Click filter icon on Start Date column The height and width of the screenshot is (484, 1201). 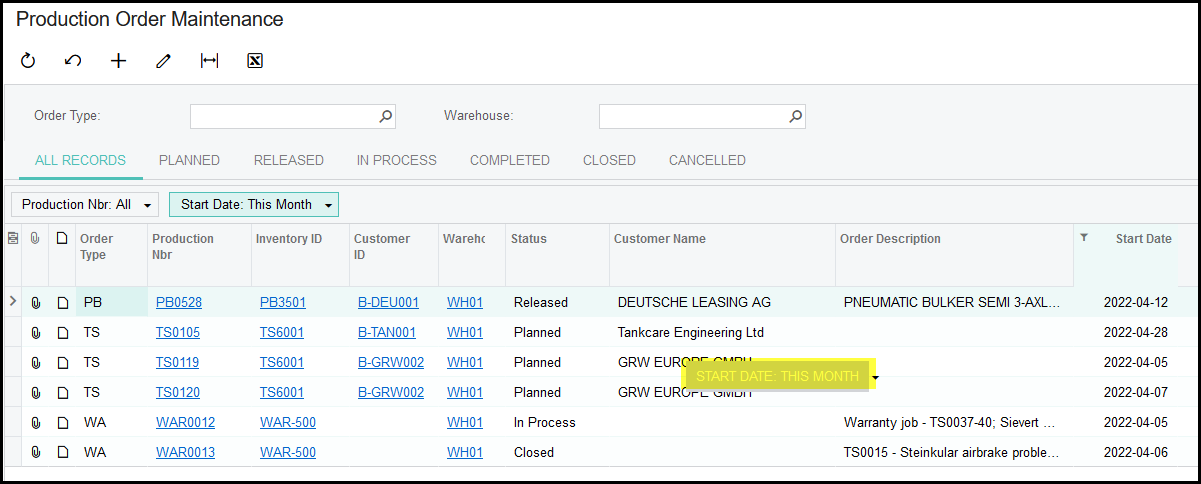pos(1084,238)
